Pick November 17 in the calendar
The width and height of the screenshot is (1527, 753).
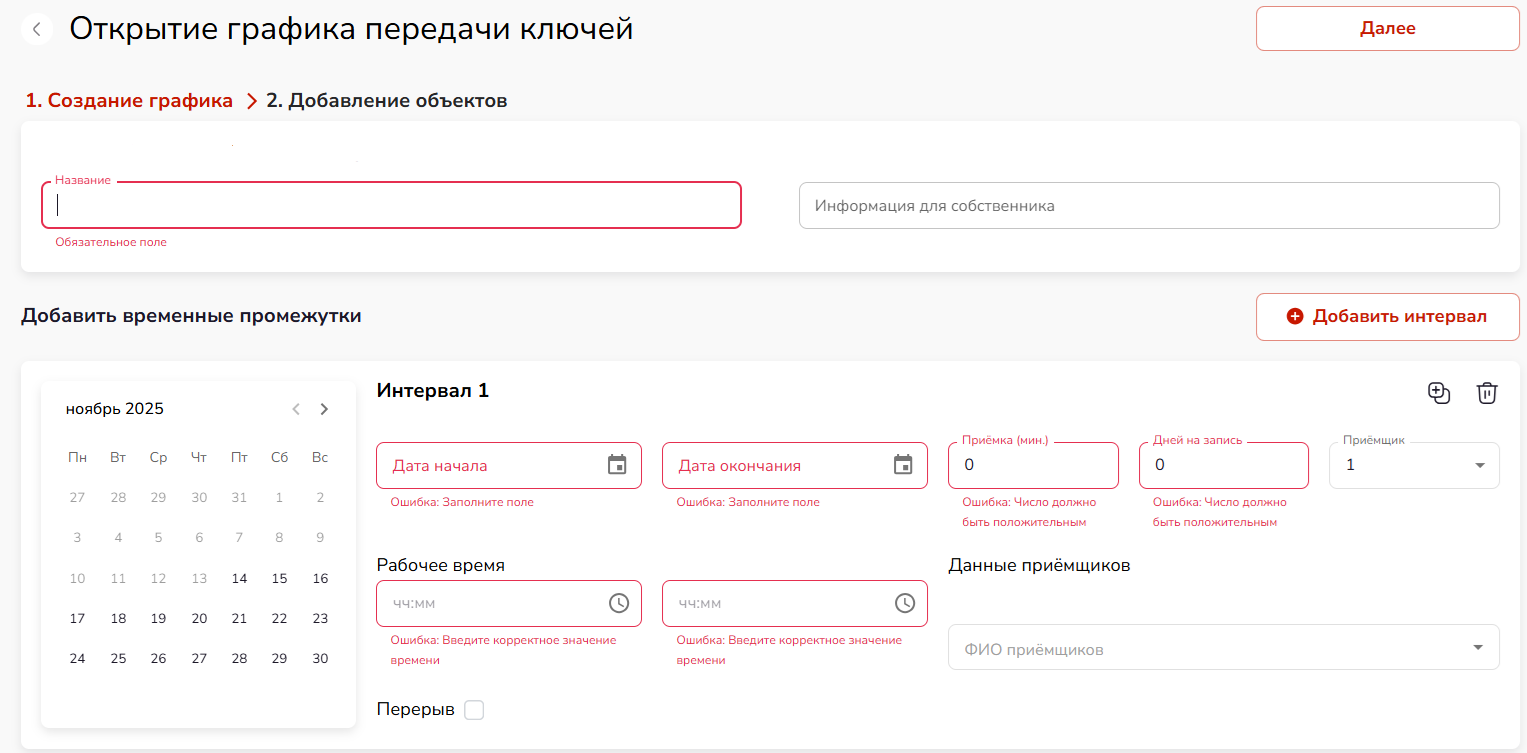(77, 618)
